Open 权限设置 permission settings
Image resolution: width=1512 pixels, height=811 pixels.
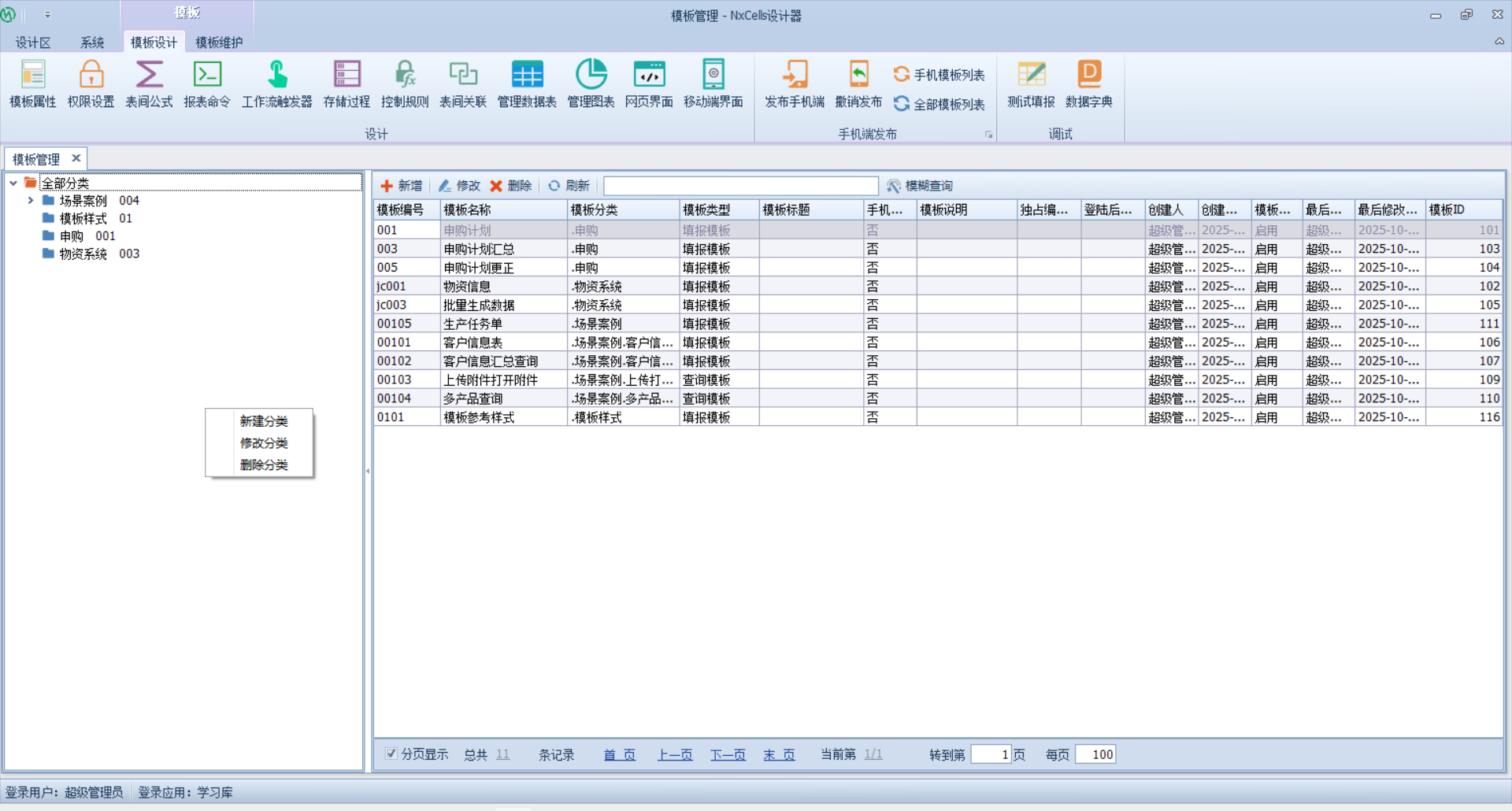(x=91, y=83)
